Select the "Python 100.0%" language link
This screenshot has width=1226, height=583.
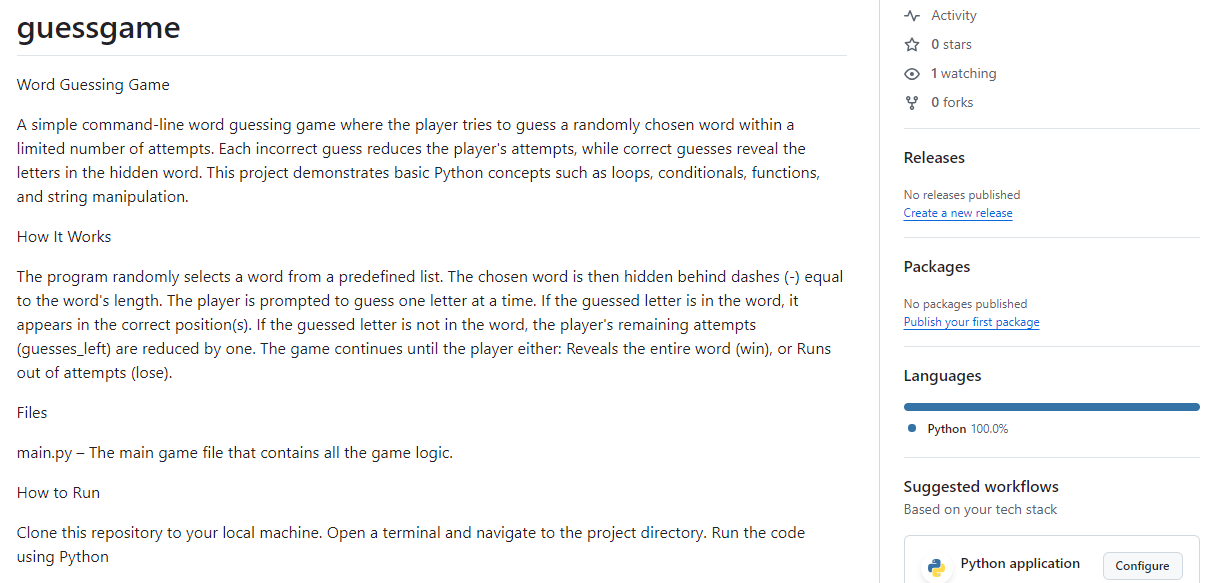[x=967, y=429]
